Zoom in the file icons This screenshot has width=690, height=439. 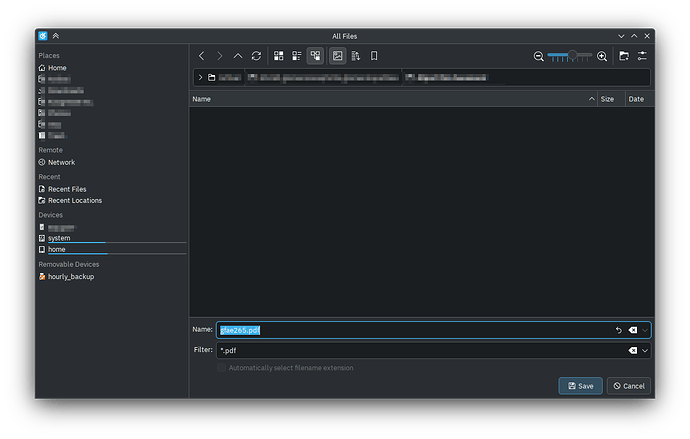pos(602,56)
